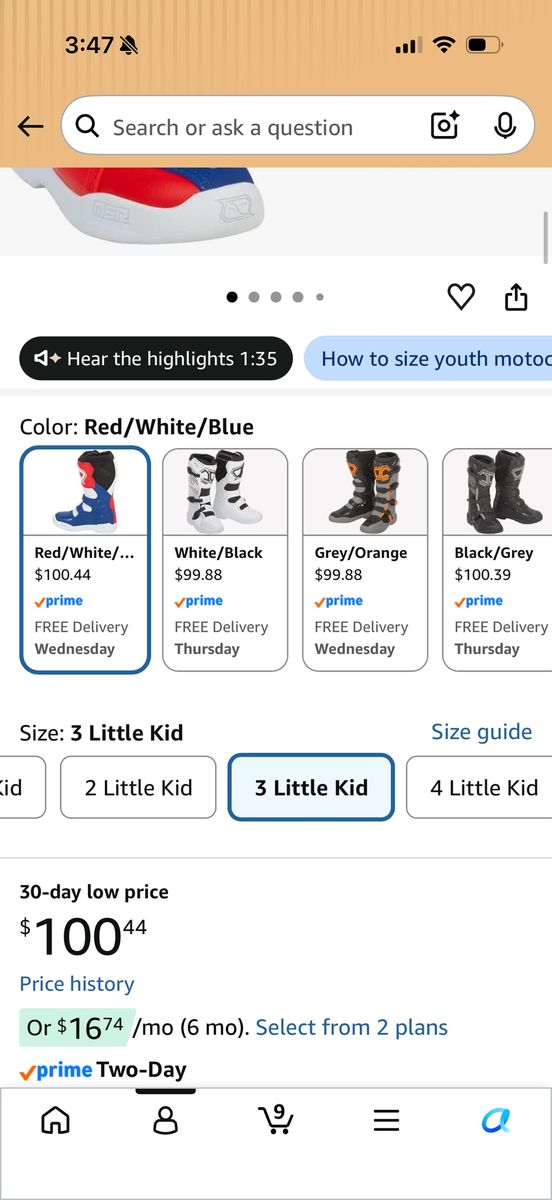Open shopping cart with 9 items
The height and width of the screenshot is (1200, 552).
pos(275,1119)
